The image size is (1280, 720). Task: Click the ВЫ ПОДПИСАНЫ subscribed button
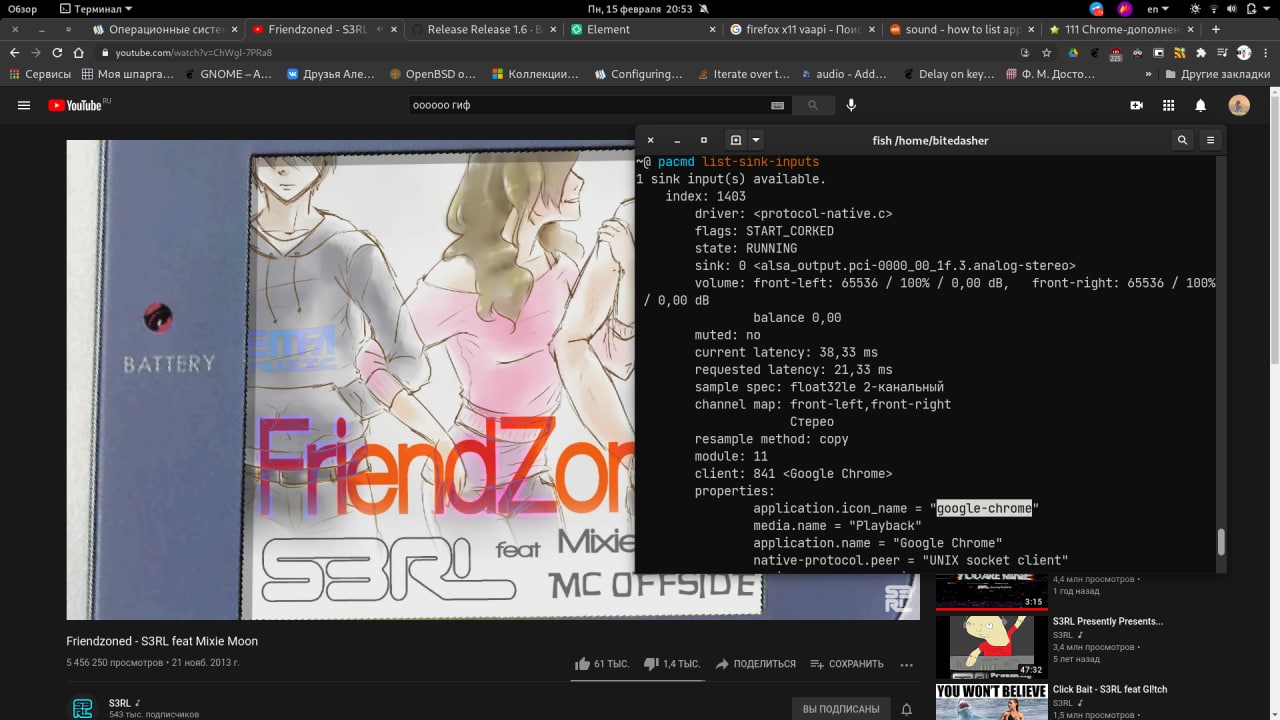pos(841,709)
